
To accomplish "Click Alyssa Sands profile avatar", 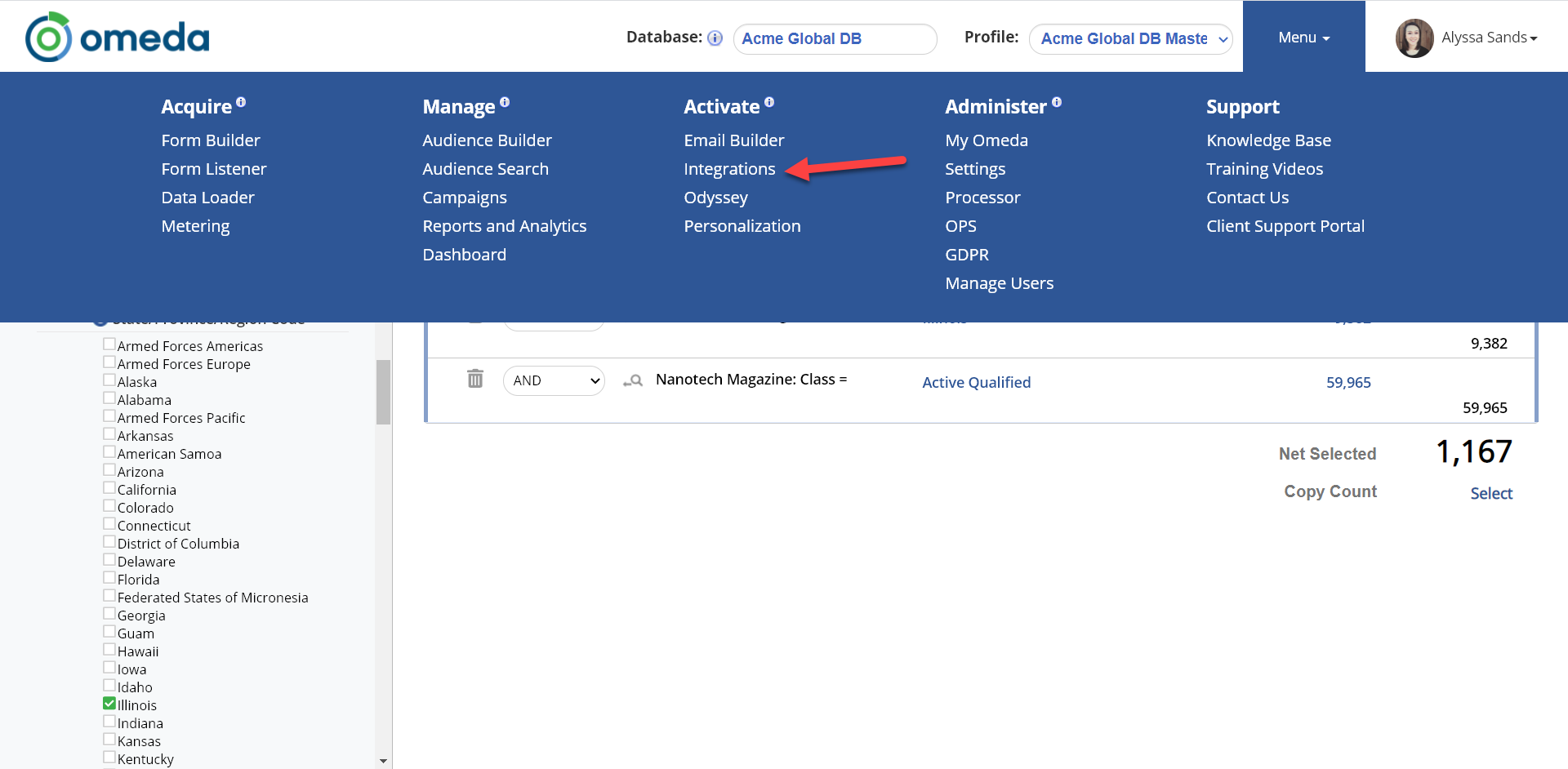I will (1414, 38).
